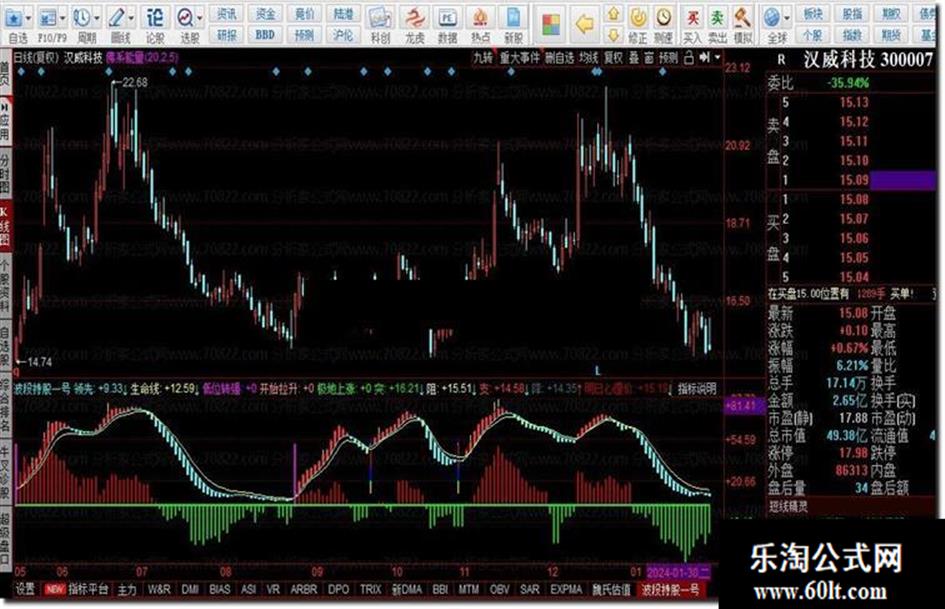Click the 资金 capital flow button
This screenshot has width=945, height=609.
pos(265,14)
